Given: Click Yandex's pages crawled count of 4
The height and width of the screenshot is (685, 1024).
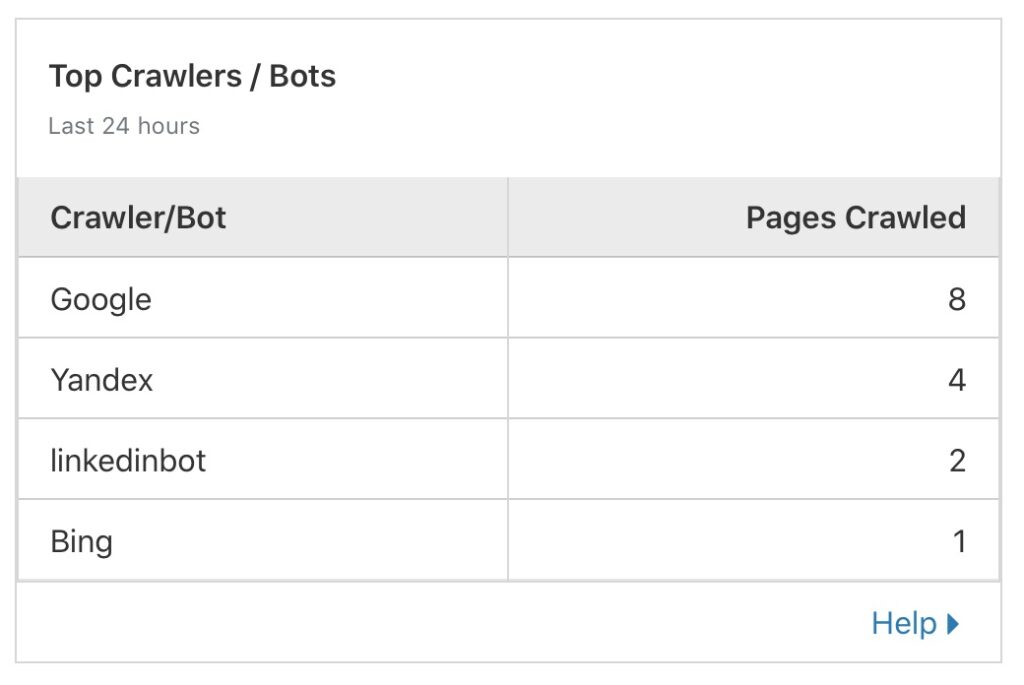Looking at the screenshot, I should 957,380.
